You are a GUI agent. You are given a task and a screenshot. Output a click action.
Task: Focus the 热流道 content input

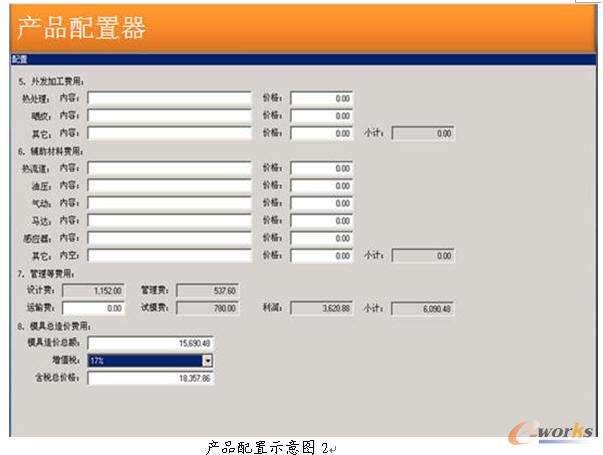coord(169,169)
